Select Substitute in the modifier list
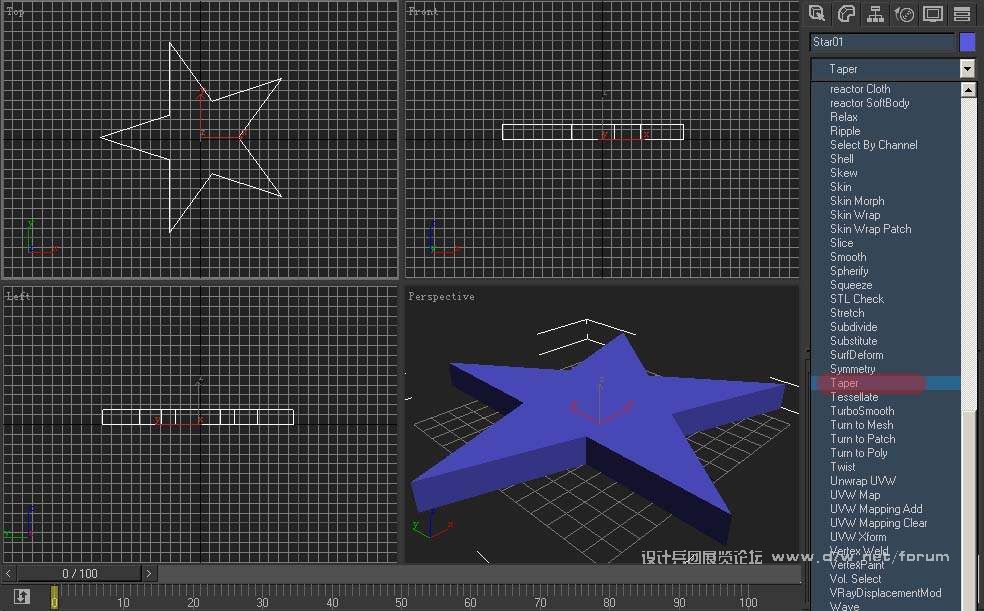Image resolution: width=984 pixels, height=611 pixels. click(853, 341)
